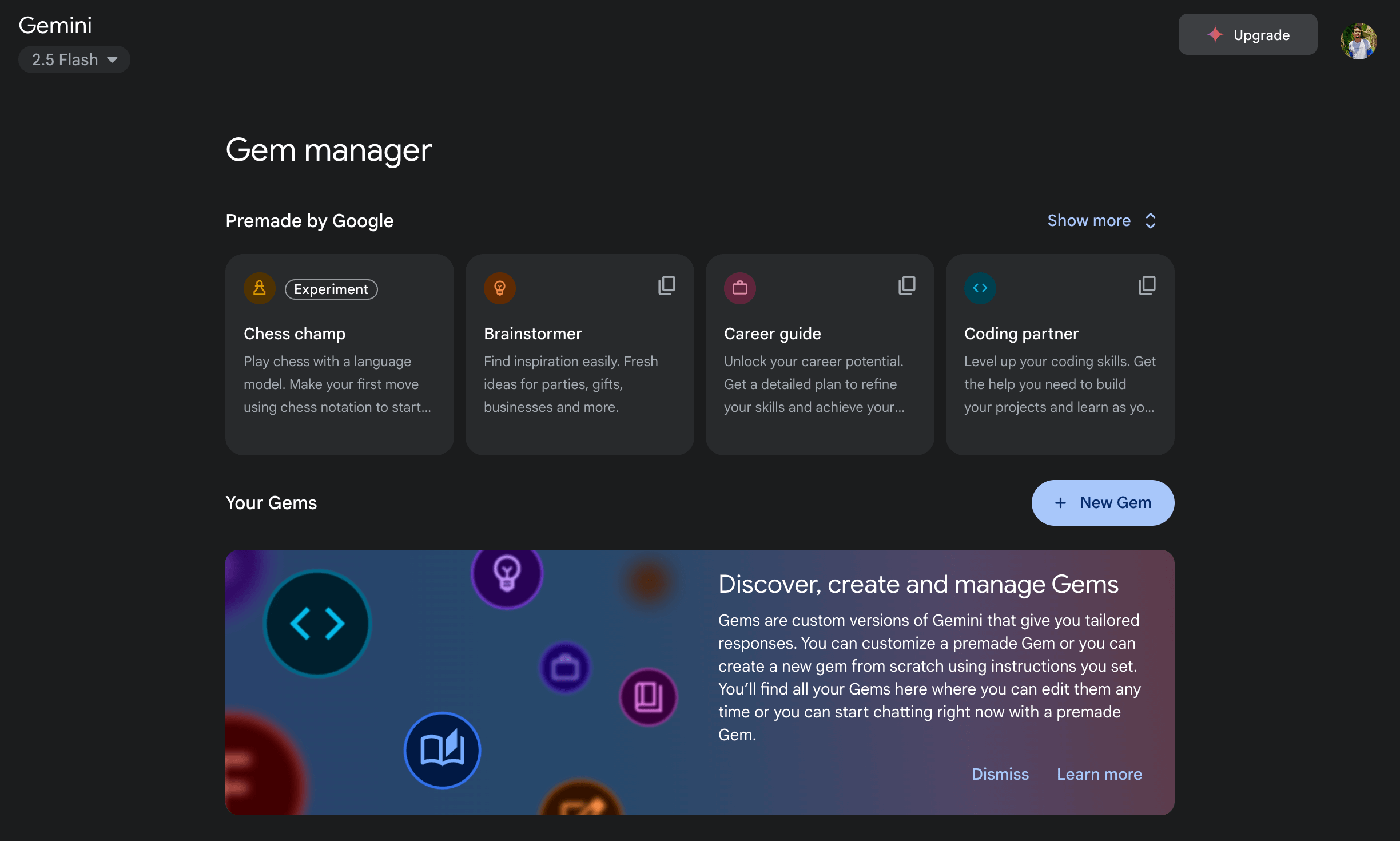Click the Brainstormer lightbulb icon
Image resolution: width=1400 pixels, height=841 pixels.
[x=499, y=288]
